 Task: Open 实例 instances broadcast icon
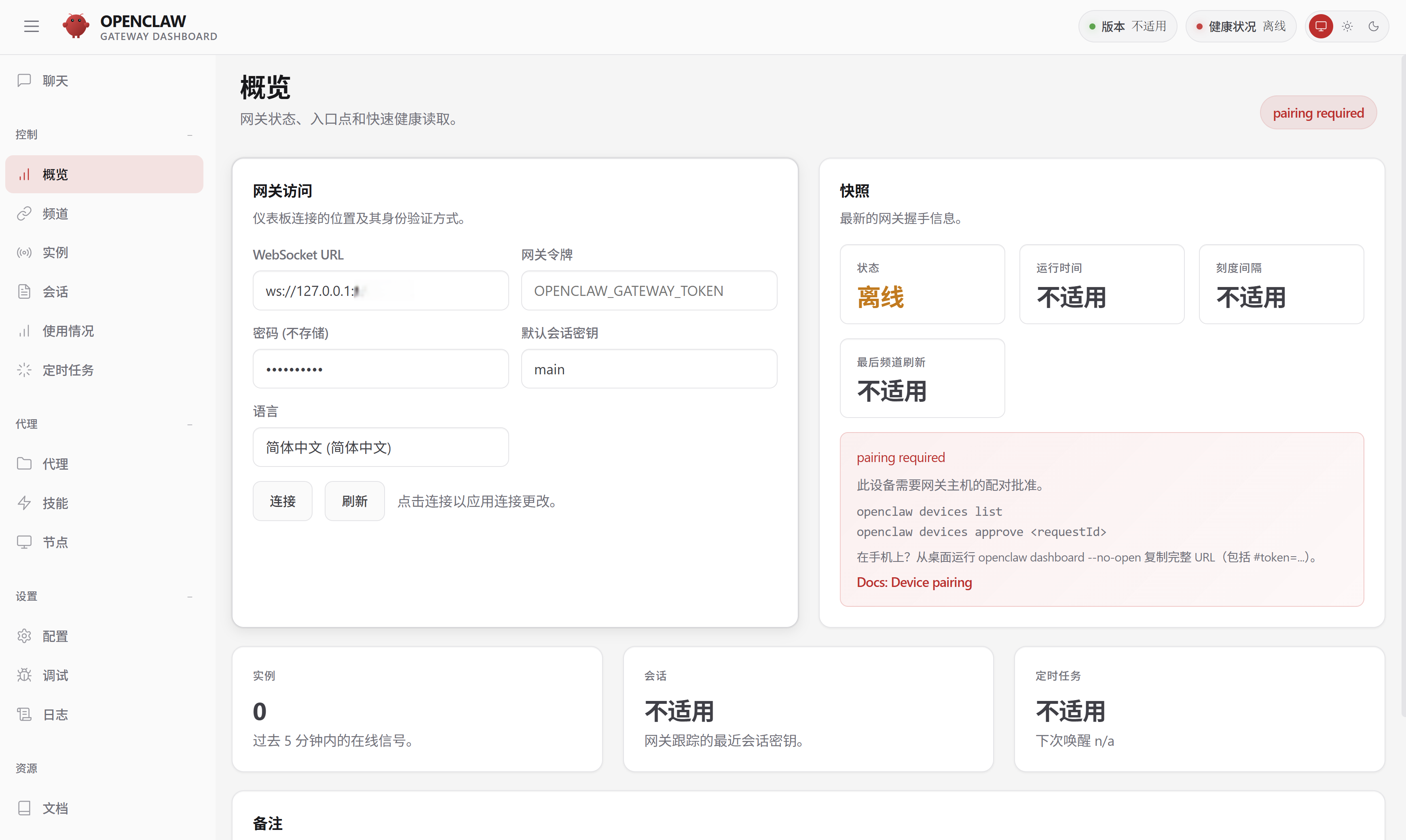coord(24,253)
